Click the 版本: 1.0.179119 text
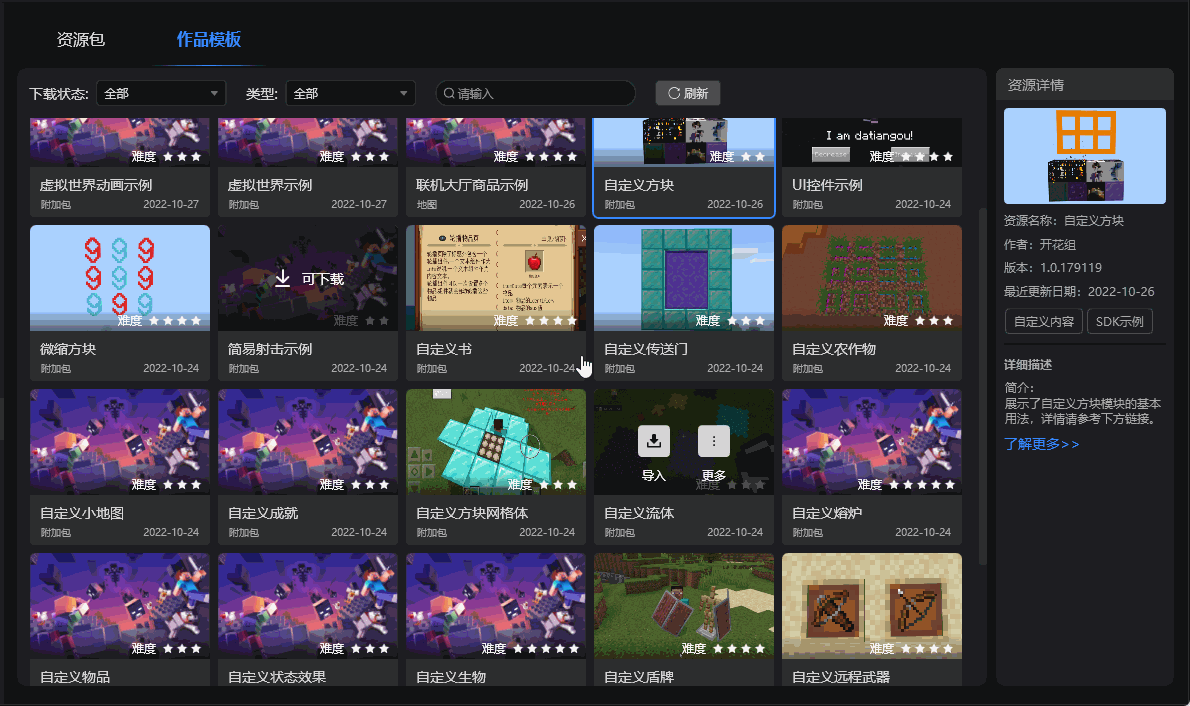The width and height of the screenshot is (1190, 706). click(1053, 268)
